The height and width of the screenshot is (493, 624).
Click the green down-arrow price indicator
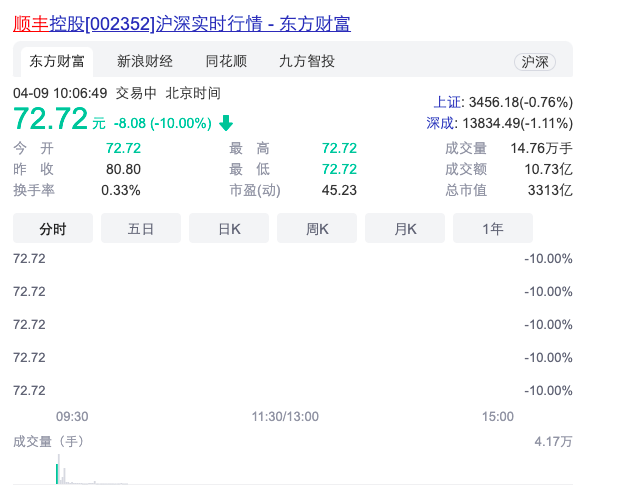pos(226,123)
